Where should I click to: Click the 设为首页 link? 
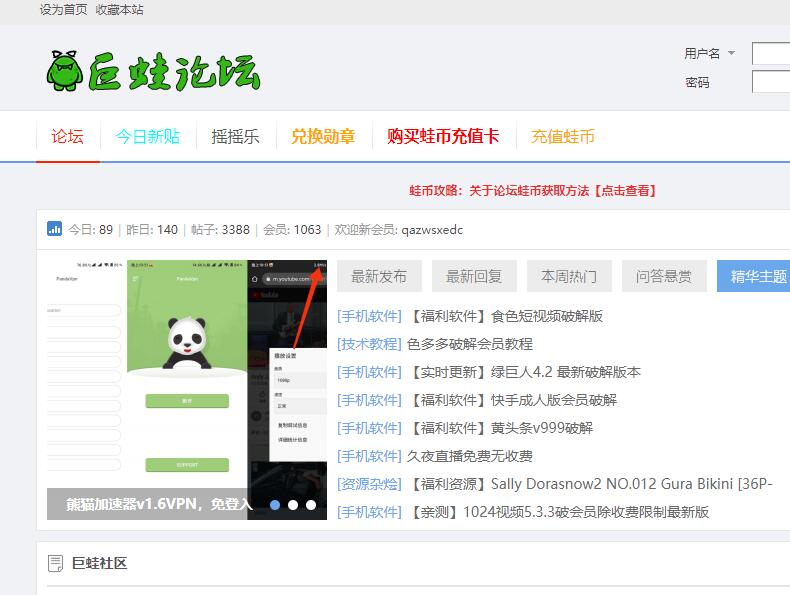(63, 9)
